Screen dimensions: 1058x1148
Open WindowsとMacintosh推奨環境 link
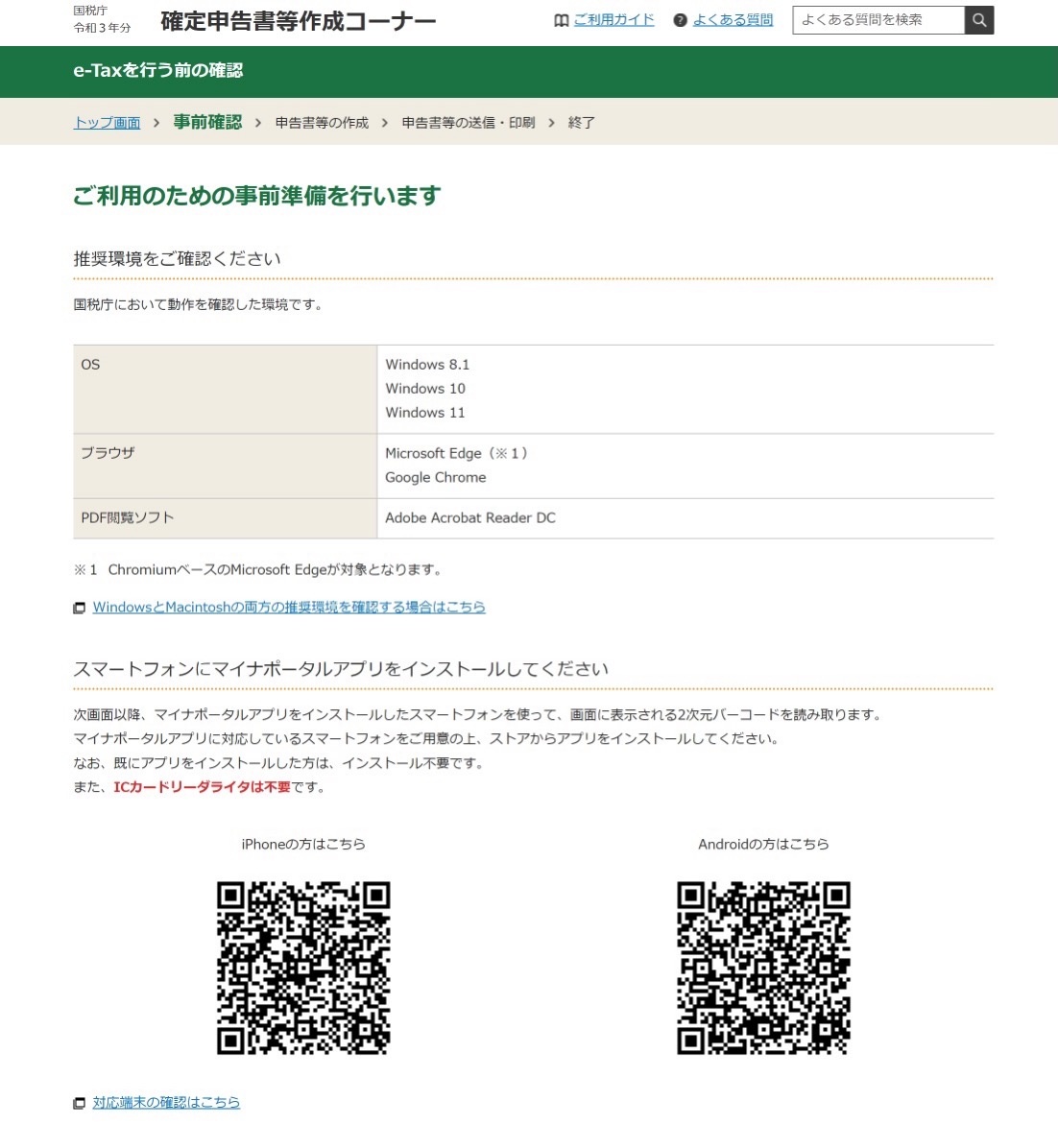click(x=289, y=607)
